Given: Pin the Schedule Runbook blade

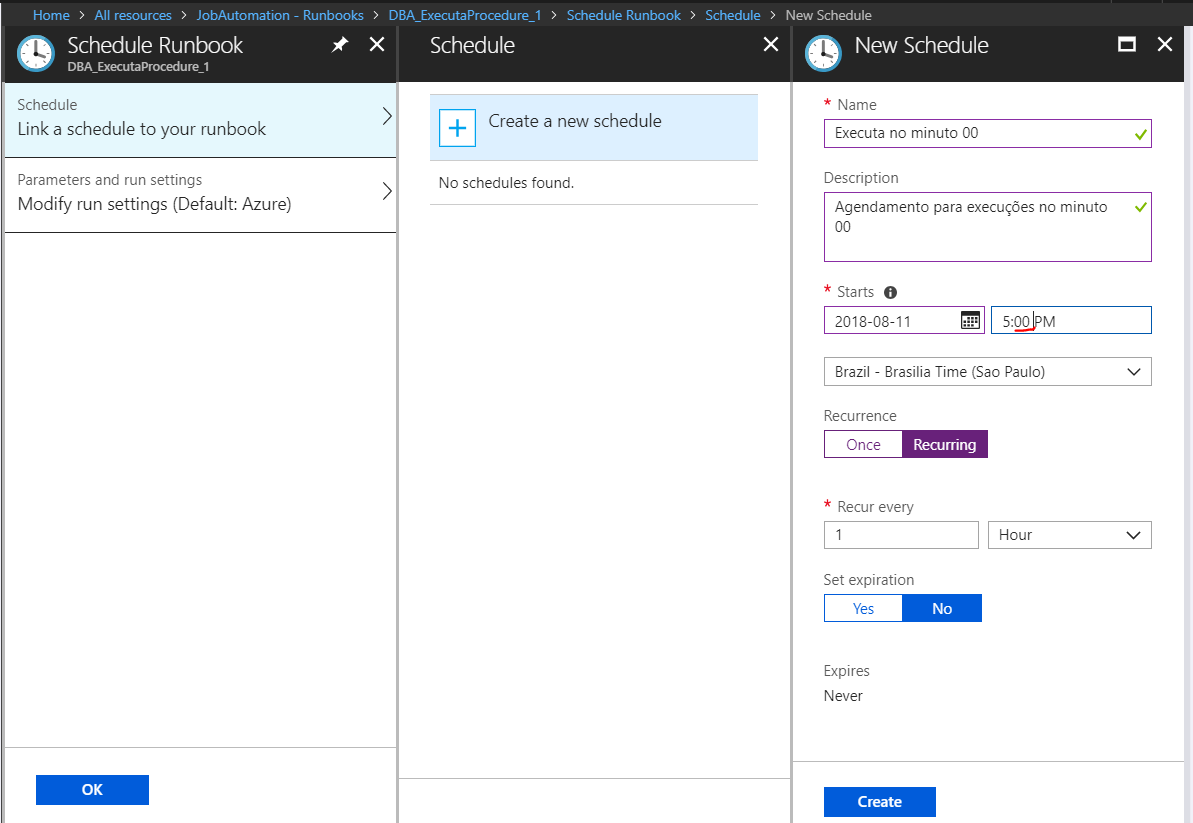Looking at the screenshot, I should pos(340,45).
